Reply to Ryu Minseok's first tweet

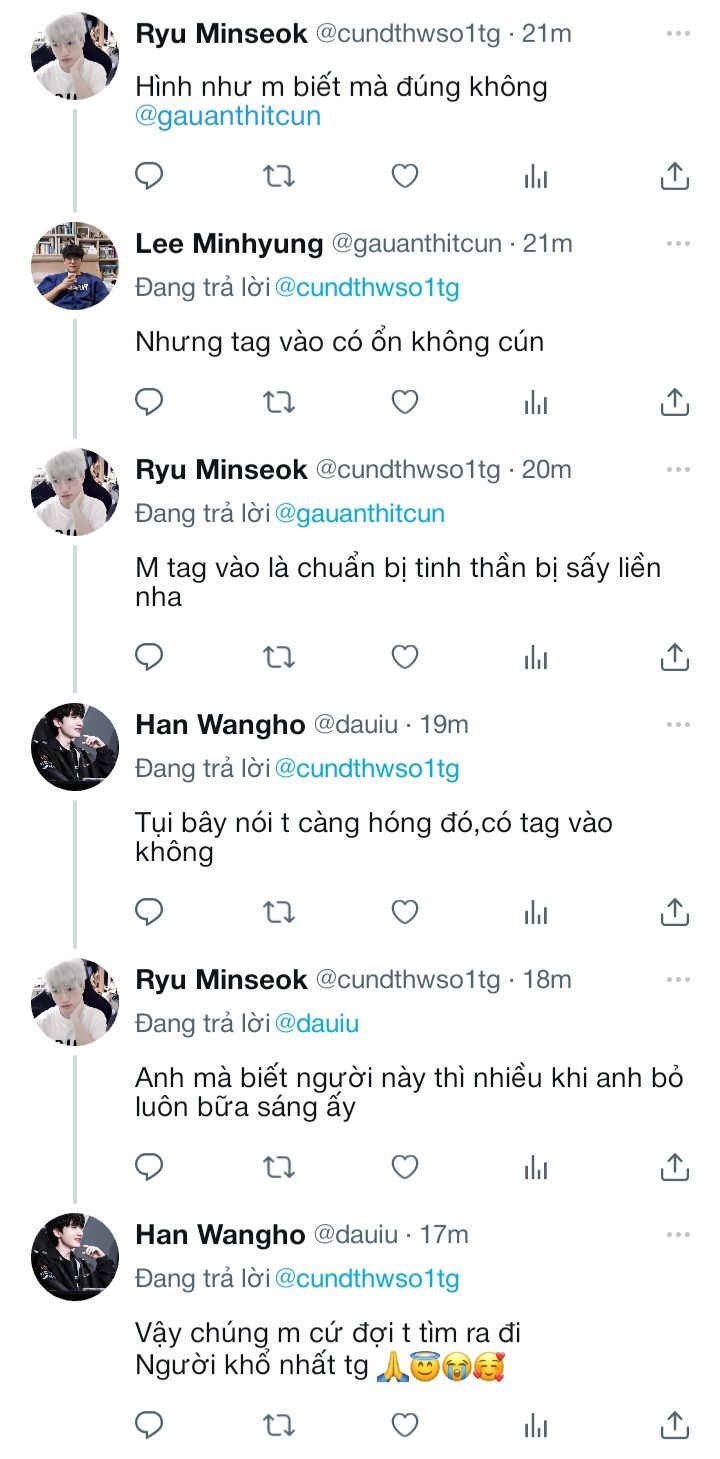coord(149,177)
